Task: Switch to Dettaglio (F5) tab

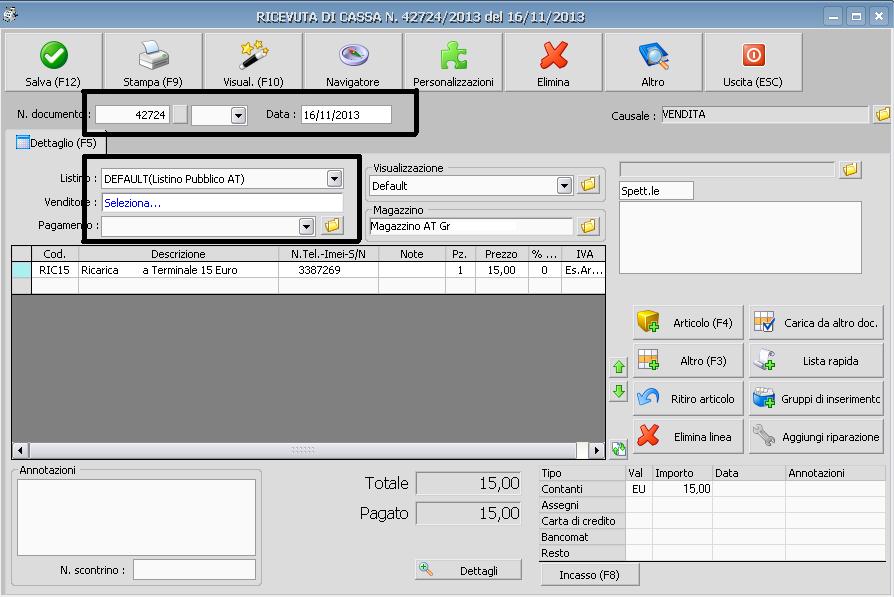Action: (56, 143)
